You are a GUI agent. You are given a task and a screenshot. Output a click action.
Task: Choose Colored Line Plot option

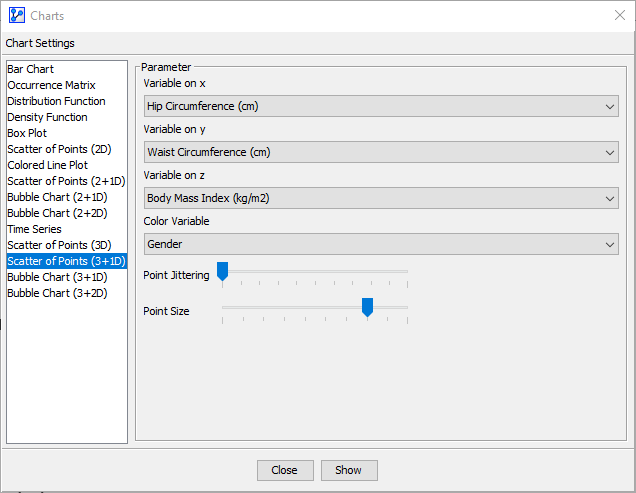48,165
